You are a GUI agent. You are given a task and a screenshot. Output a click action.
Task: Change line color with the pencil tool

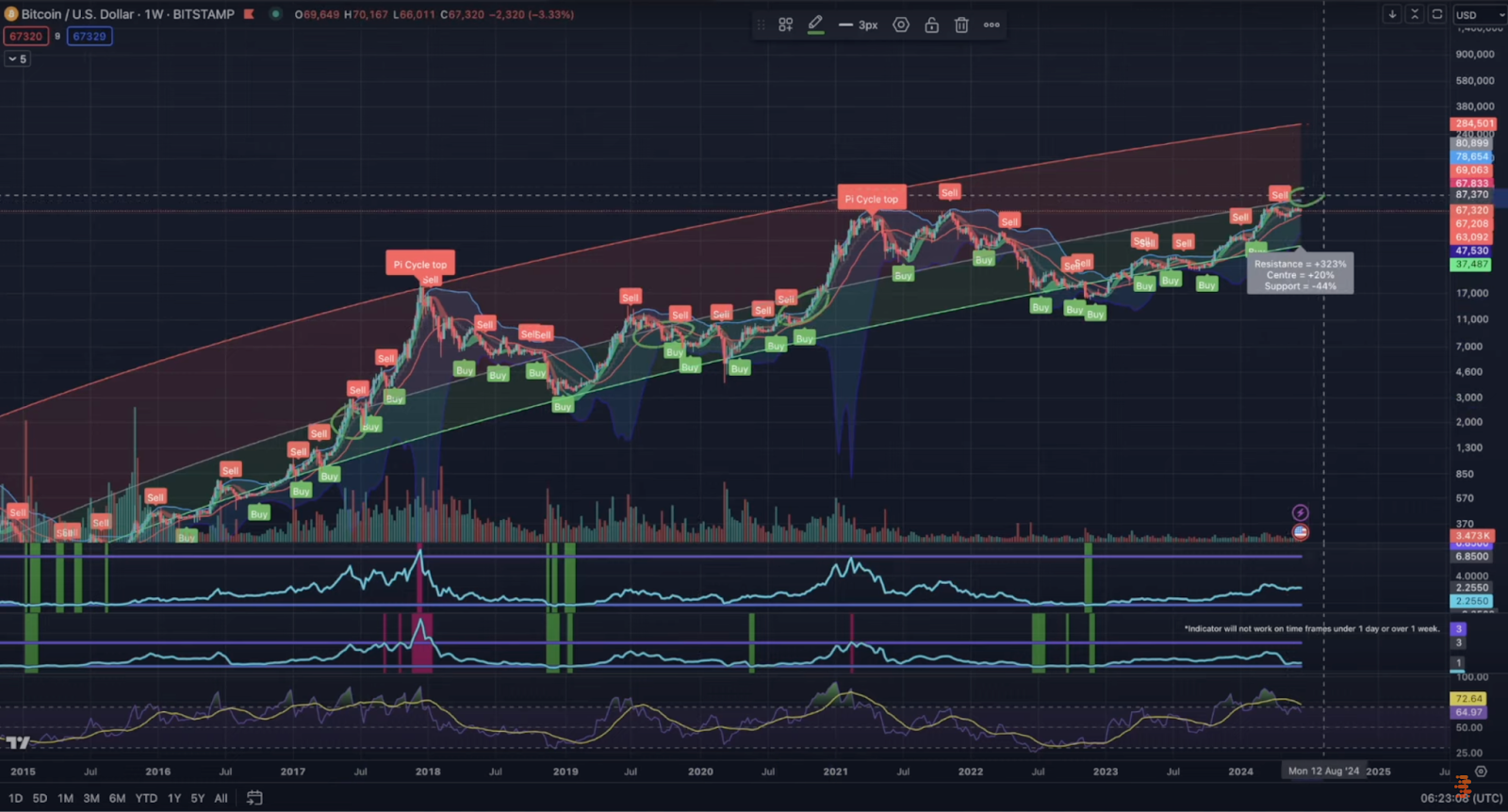(816, 25)
